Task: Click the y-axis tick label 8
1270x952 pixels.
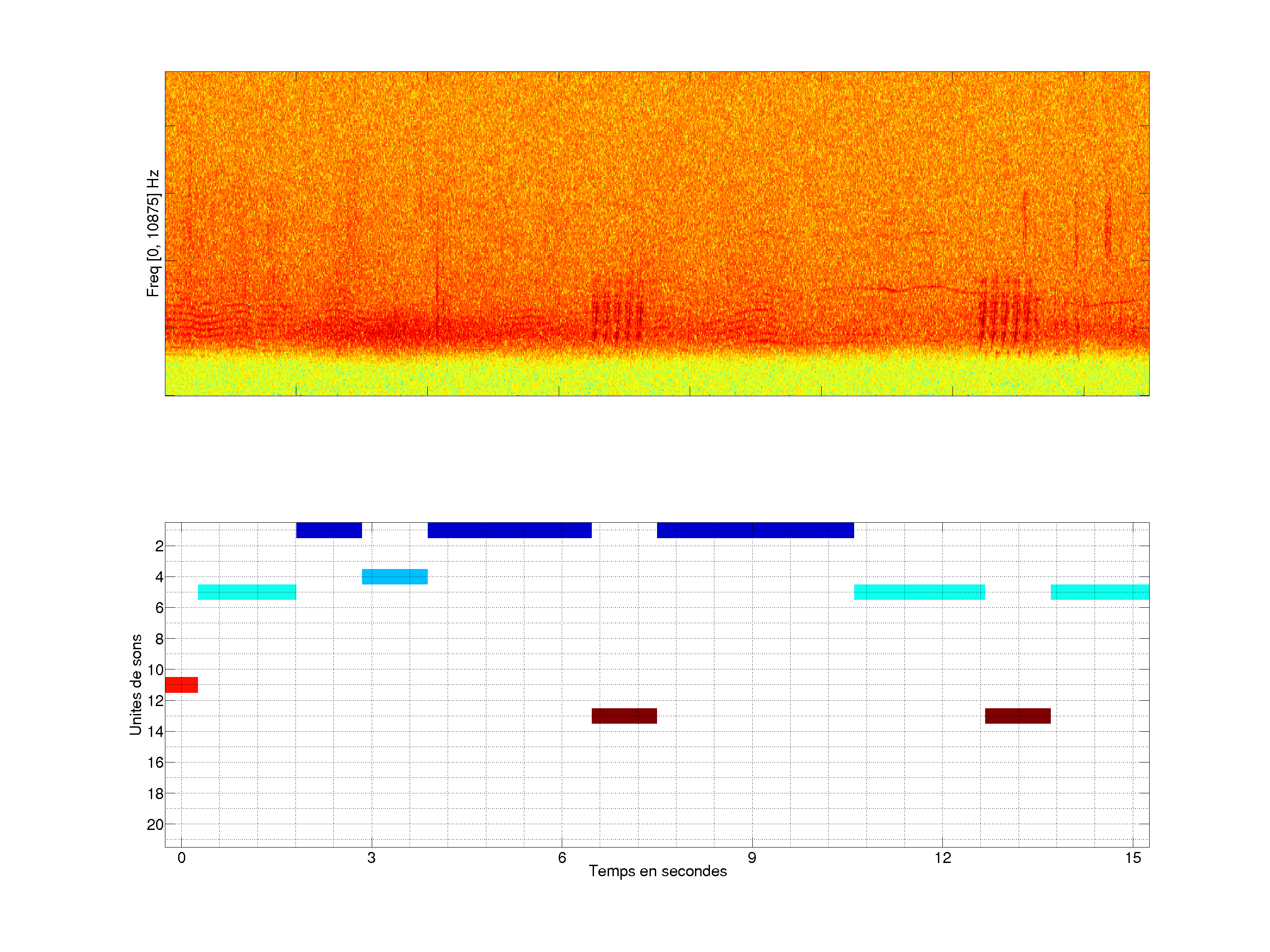Action: (x=159, y=639)
